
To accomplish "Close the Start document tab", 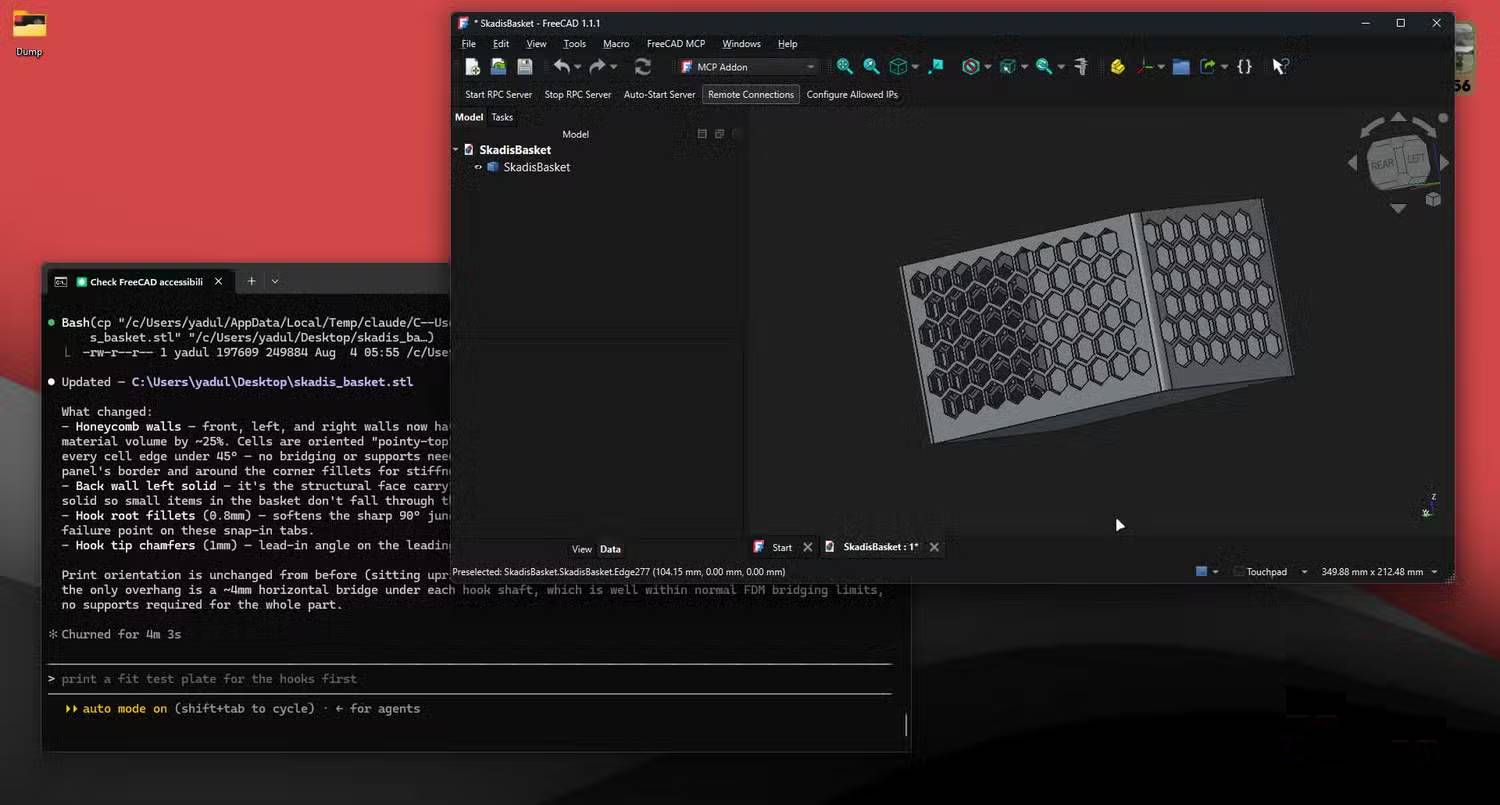I will (x=808, y=547).
